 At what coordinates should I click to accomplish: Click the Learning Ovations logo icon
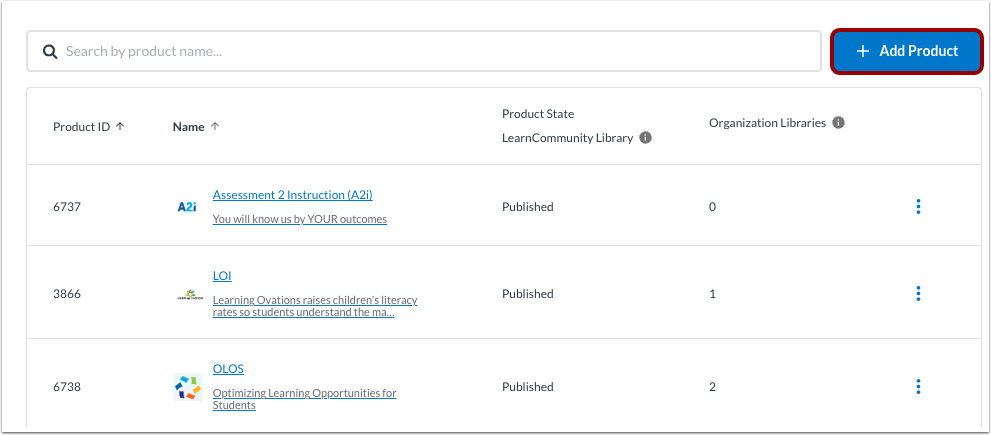187,295
